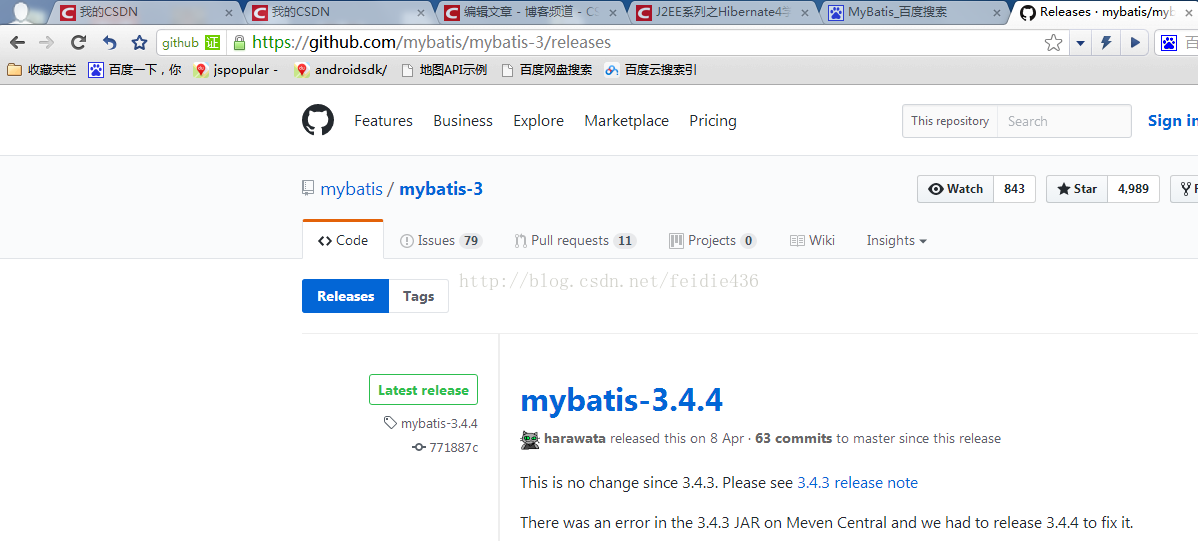Click the Star button
This screenshot has width=1198, height=541.
pyautogui.click(x=1077, y=189)
